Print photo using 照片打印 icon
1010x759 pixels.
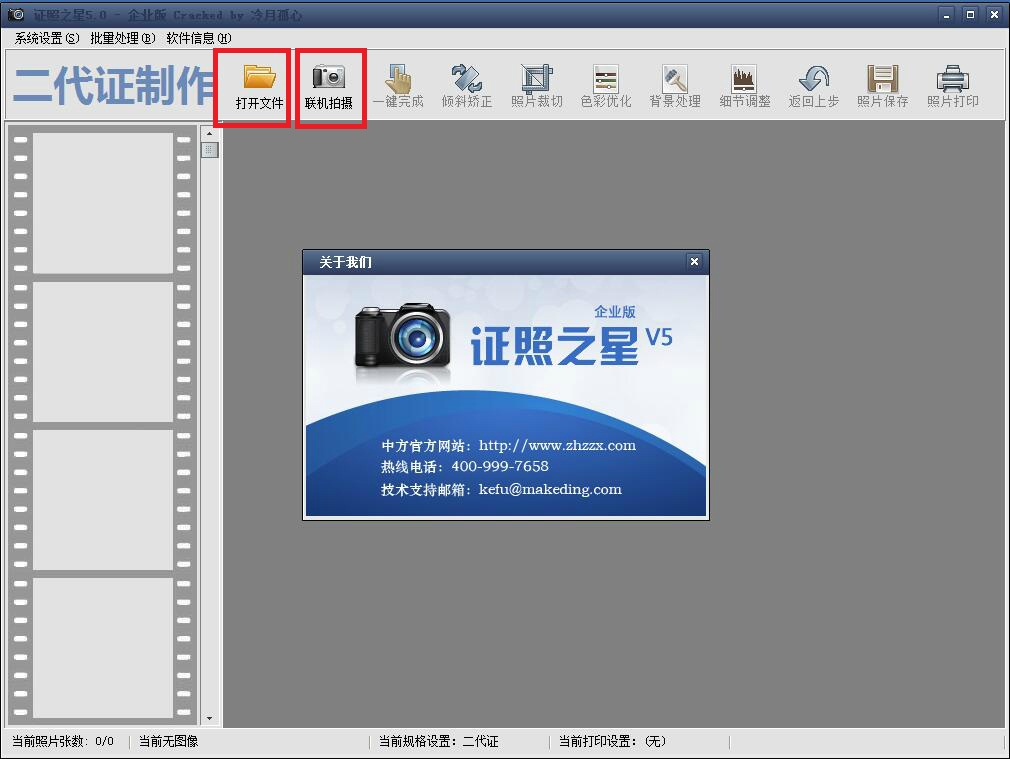pyautogui.click(x=951, y=85)
